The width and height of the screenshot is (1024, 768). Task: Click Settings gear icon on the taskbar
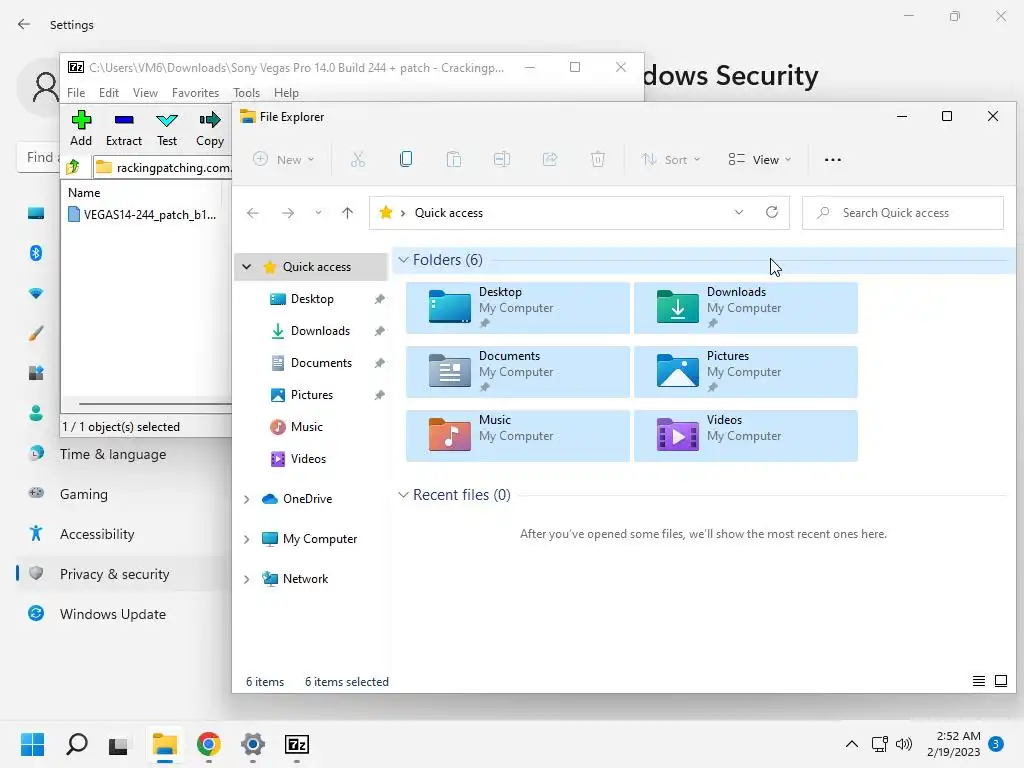click(253, 744)
